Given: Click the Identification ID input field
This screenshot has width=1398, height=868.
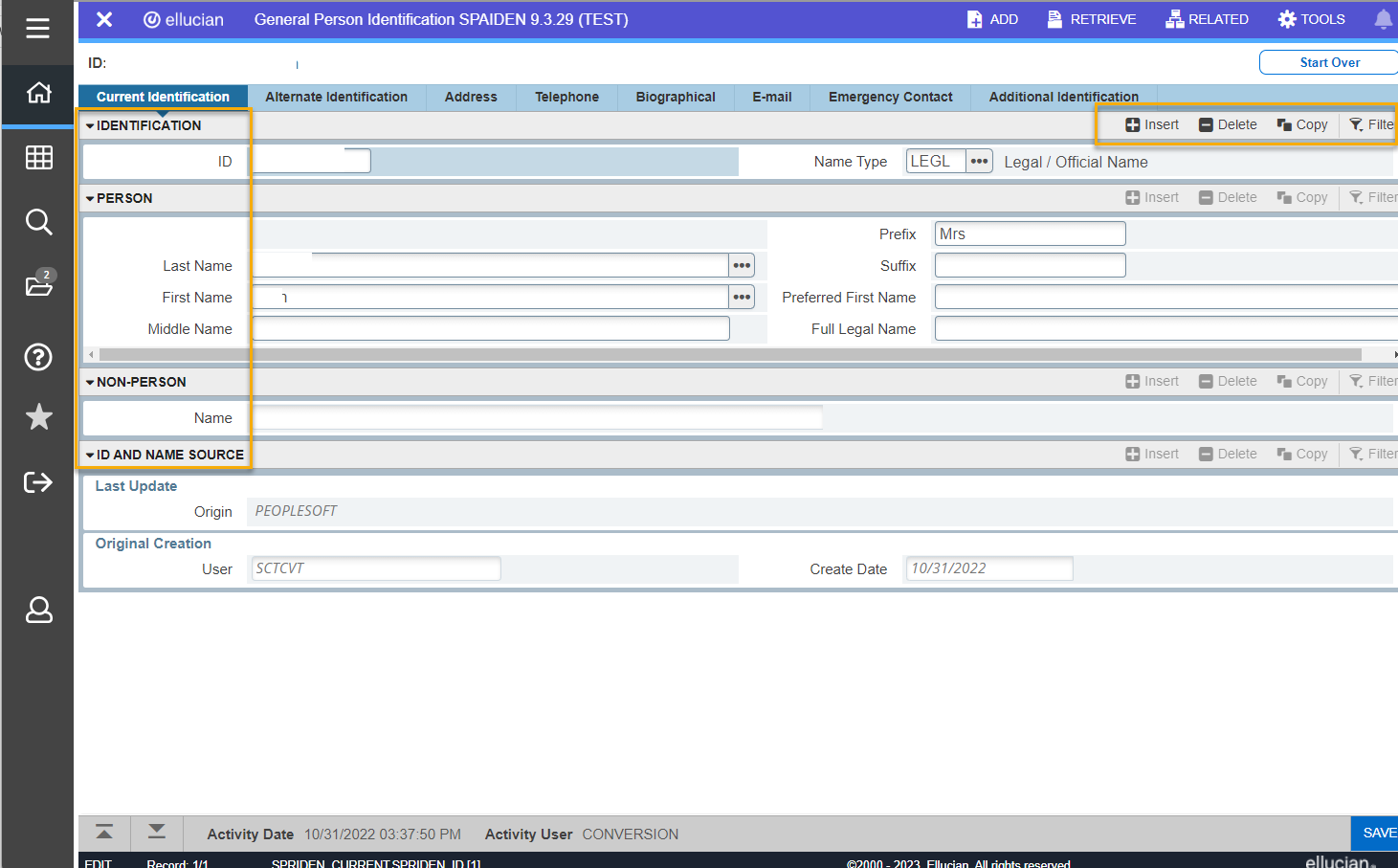Looking at the screenshot, I should [x=311, y=161].
